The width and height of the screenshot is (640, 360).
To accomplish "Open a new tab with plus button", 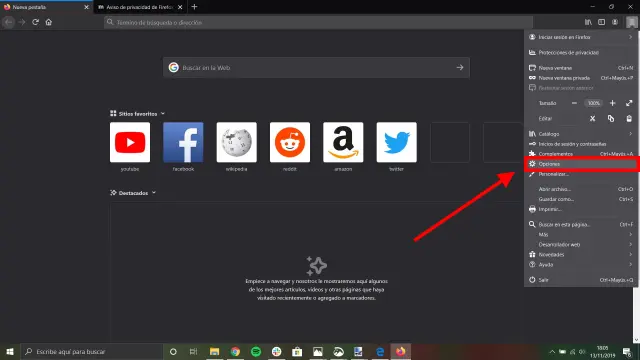I will pyautogui.click(x=194, y=7).
